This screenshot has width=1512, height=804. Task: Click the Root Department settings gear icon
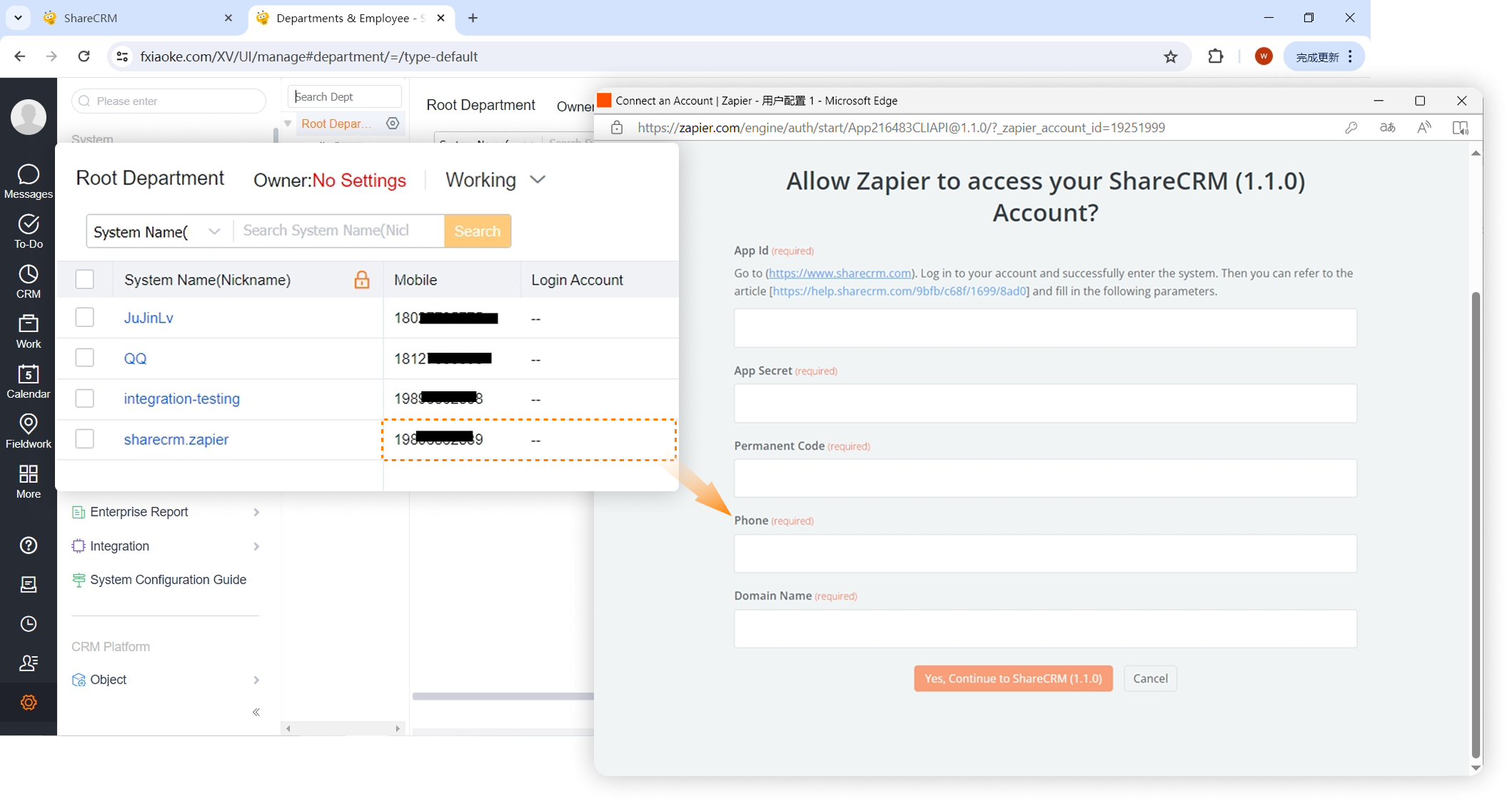(393, 124)
